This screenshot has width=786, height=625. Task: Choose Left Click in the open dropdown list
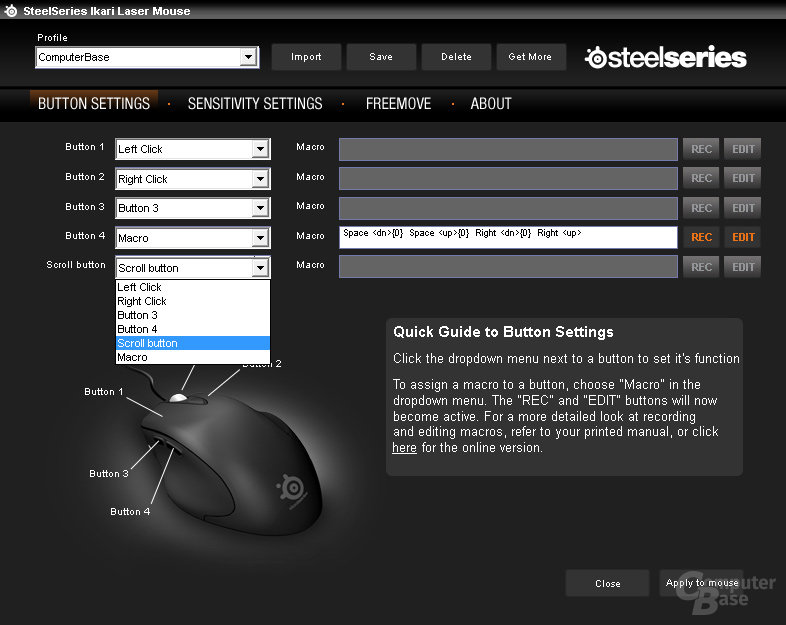tap(193, 287)
